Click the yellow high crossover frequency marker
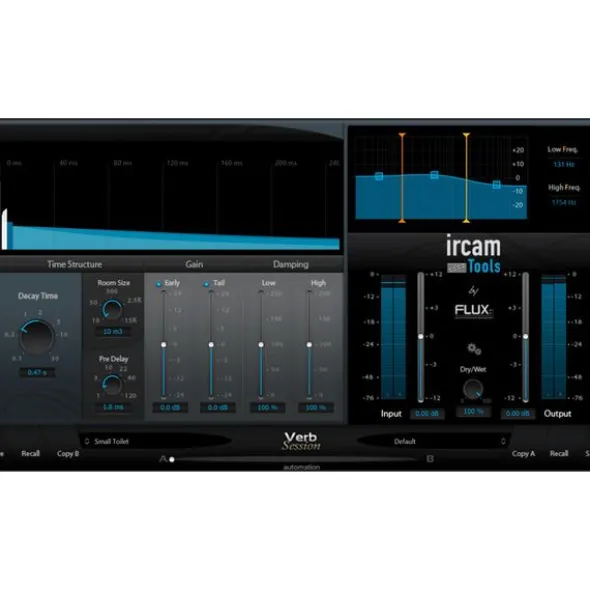Screen dimensions: 590x591 pyautogui.click(x=466, y=178)
